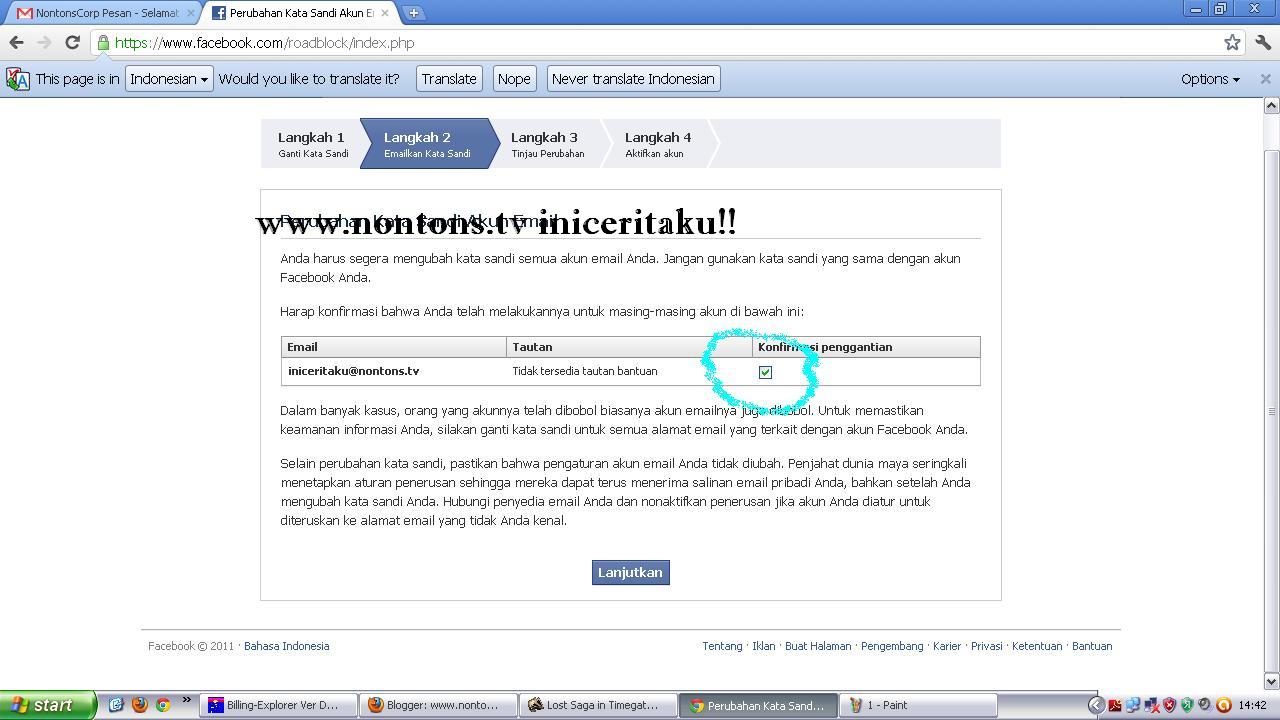Launch Firefox from quick launch
The image size is (1280, 720).
tap(139, 705)
